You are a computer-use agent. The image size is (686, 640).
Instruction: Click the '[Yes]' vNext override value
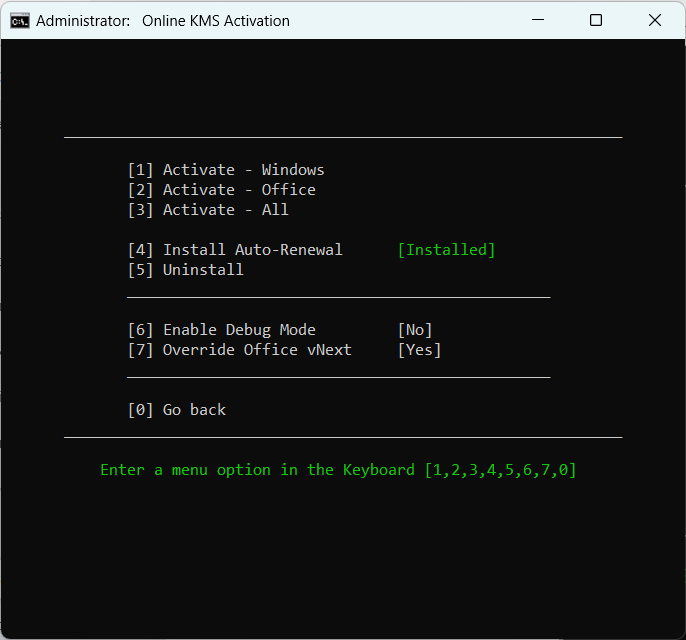[x=420, y=350]
